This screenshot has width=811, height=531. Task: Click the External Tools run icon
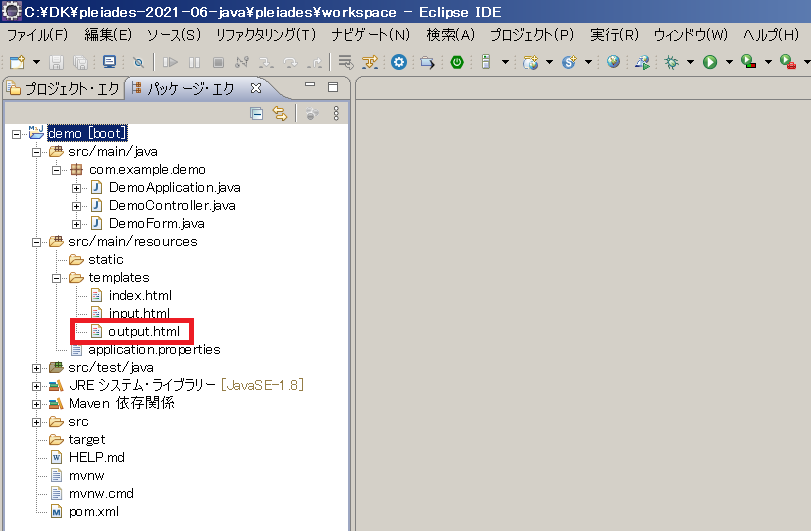point(788,62)
